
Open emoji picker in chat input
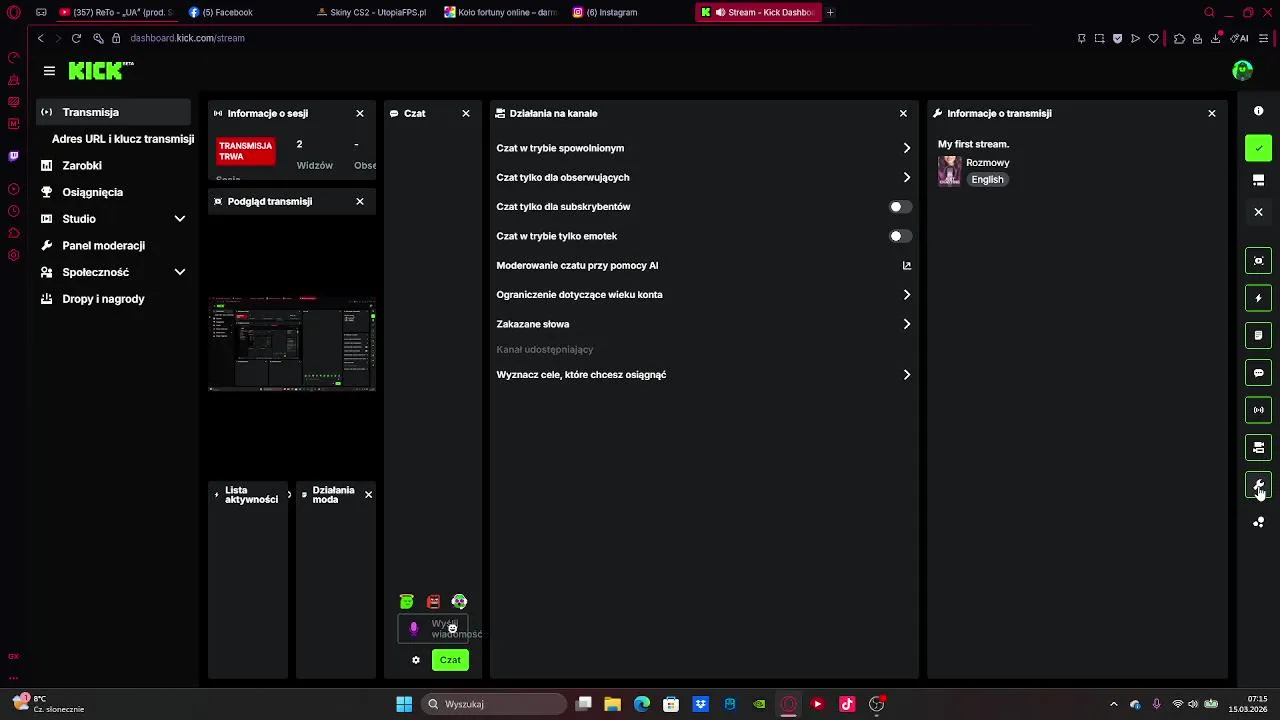click(452, 629)
